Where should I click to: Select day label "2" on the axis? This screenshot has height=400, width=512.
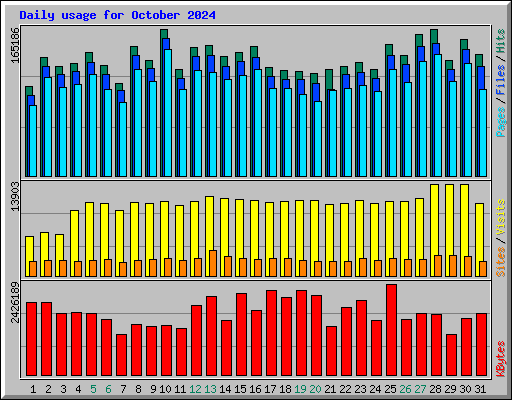tap(48, 389)
